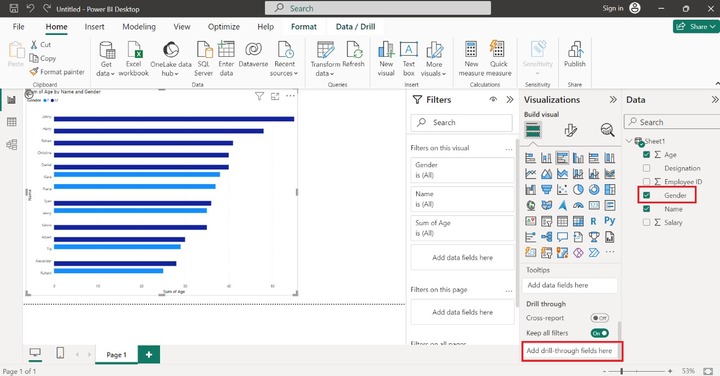The width and height of the screenshot is (720, 376).
Task: Check the Salary field checkbox
Action: pos(647,222)
